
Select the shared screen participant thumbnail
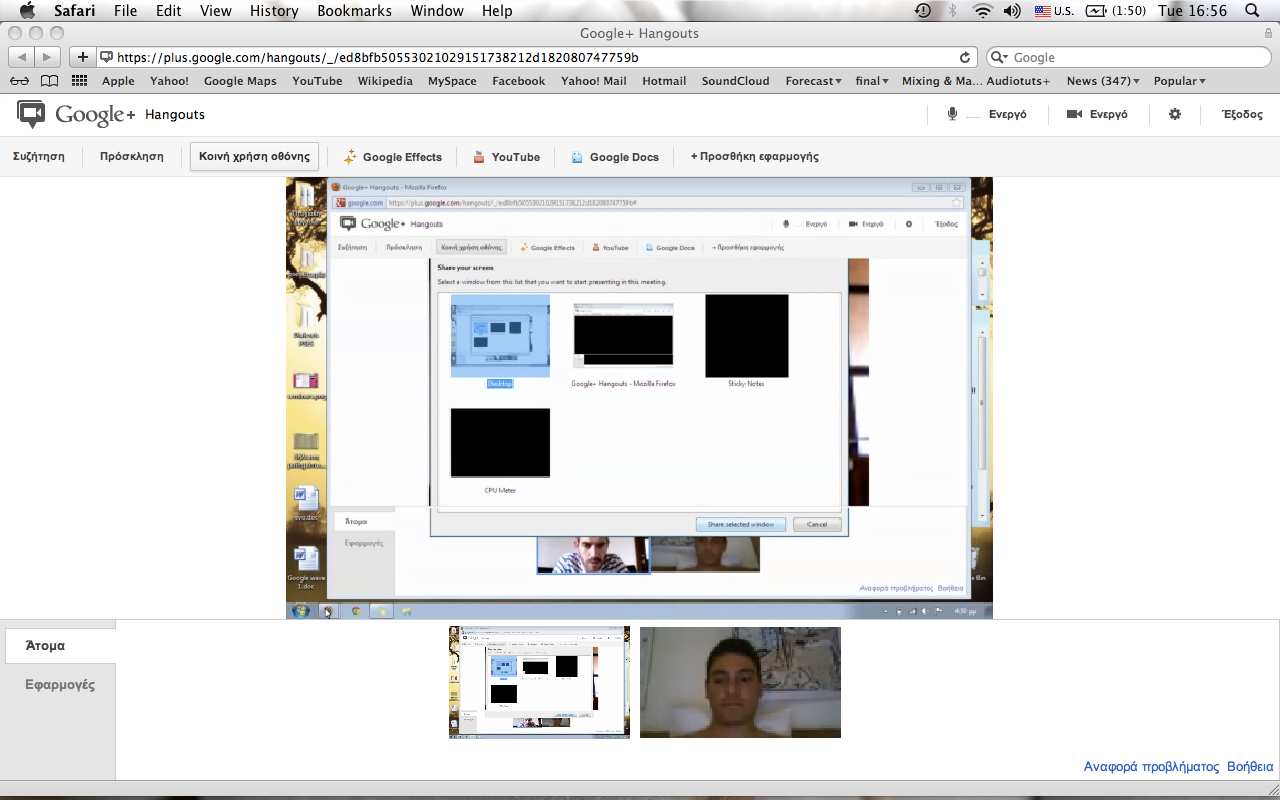(539, 682)
